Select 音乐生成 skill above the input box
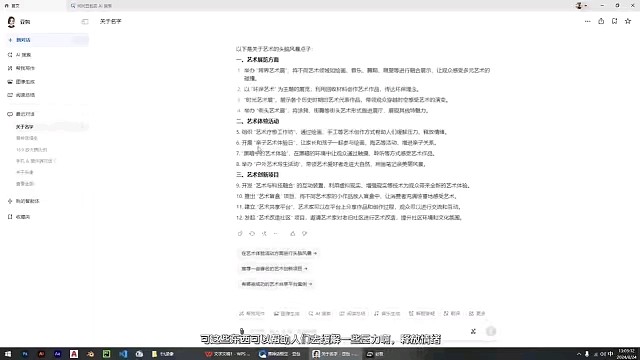Image resolution: width=640 pixels, height=360 pixels. 387,313
